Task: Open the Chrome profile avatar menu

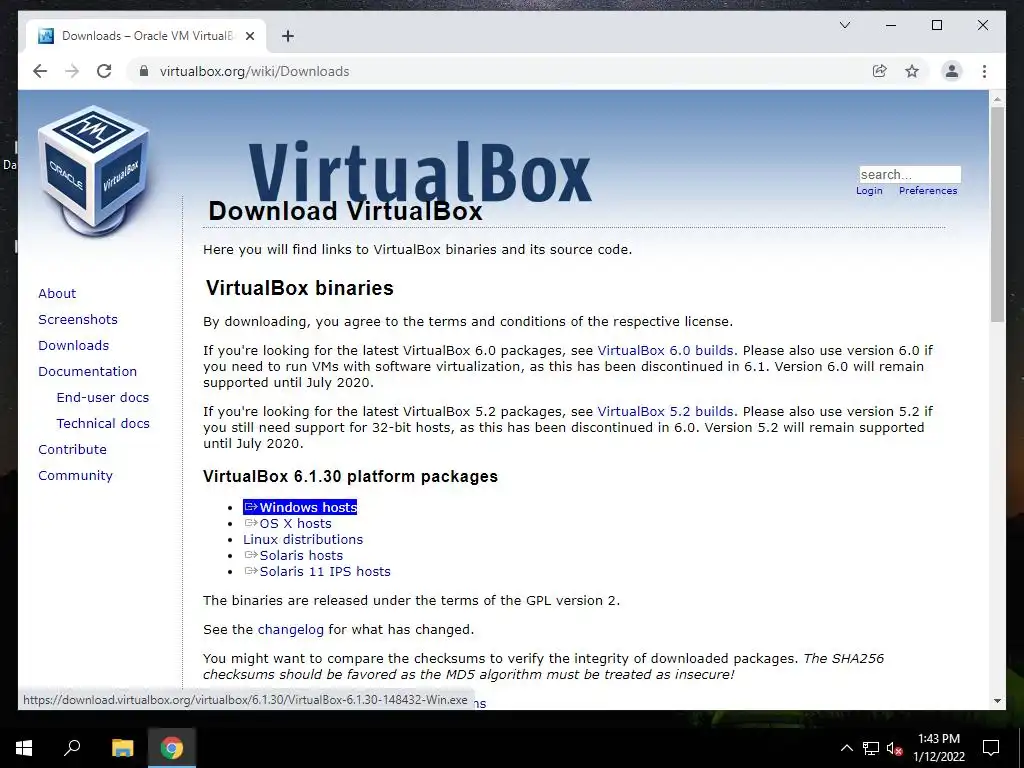Action: click(952, 71)
